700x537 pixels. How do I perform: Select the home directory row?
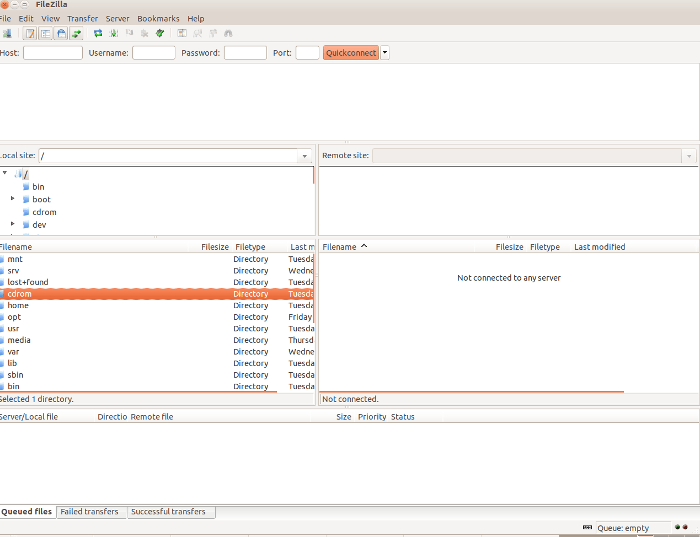click(156, 305)
